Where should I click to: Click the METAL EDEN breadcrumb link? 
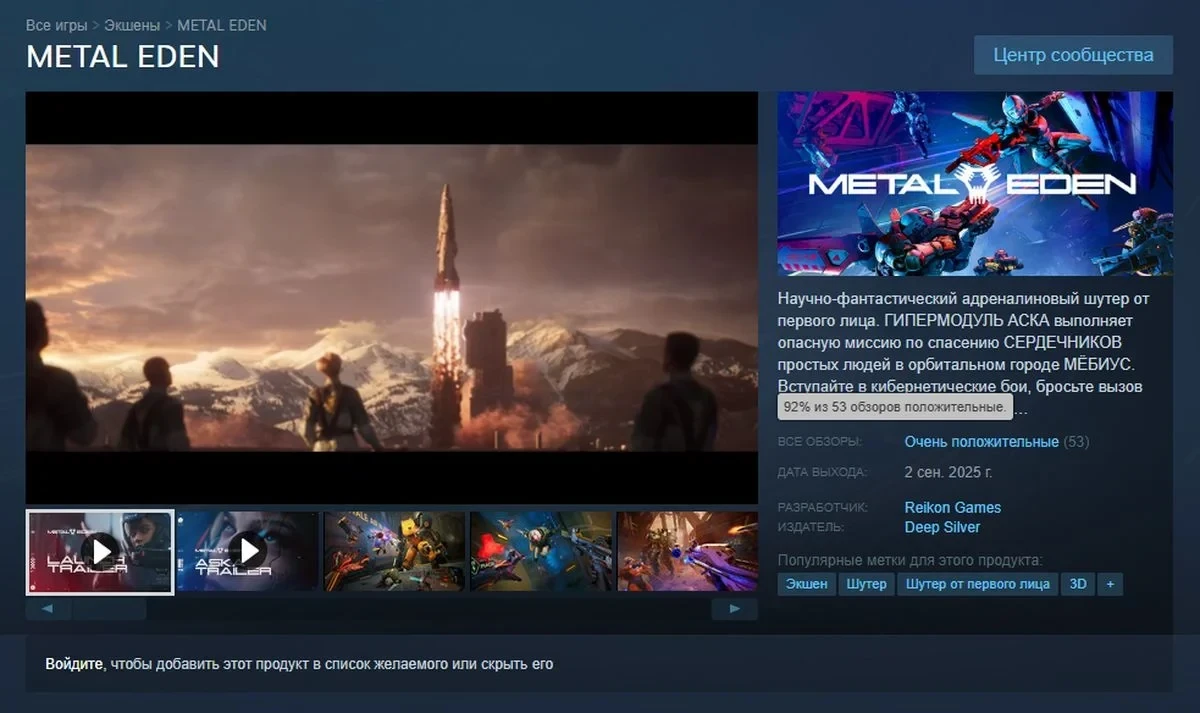[222, 25]
